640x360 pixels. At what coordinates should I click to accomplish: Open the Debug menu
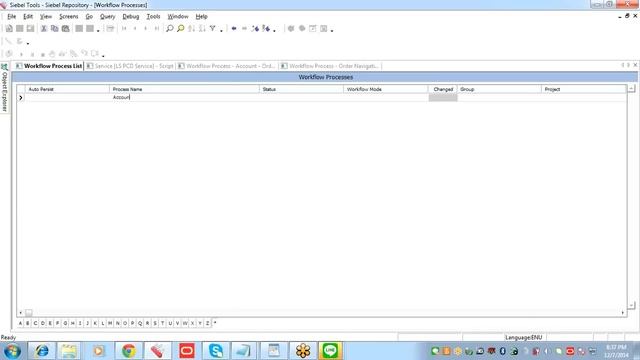(131, 16)
